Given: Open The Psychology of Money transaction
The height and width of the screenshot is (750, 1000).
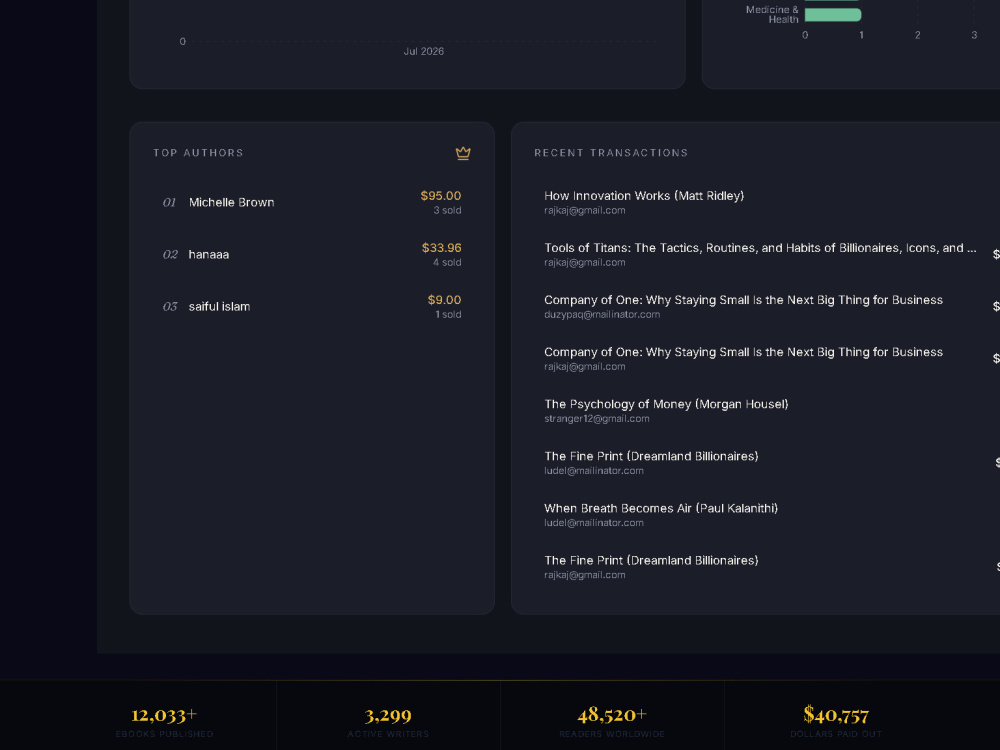Looking at the screenshot, I should click(x=666, y=404).
